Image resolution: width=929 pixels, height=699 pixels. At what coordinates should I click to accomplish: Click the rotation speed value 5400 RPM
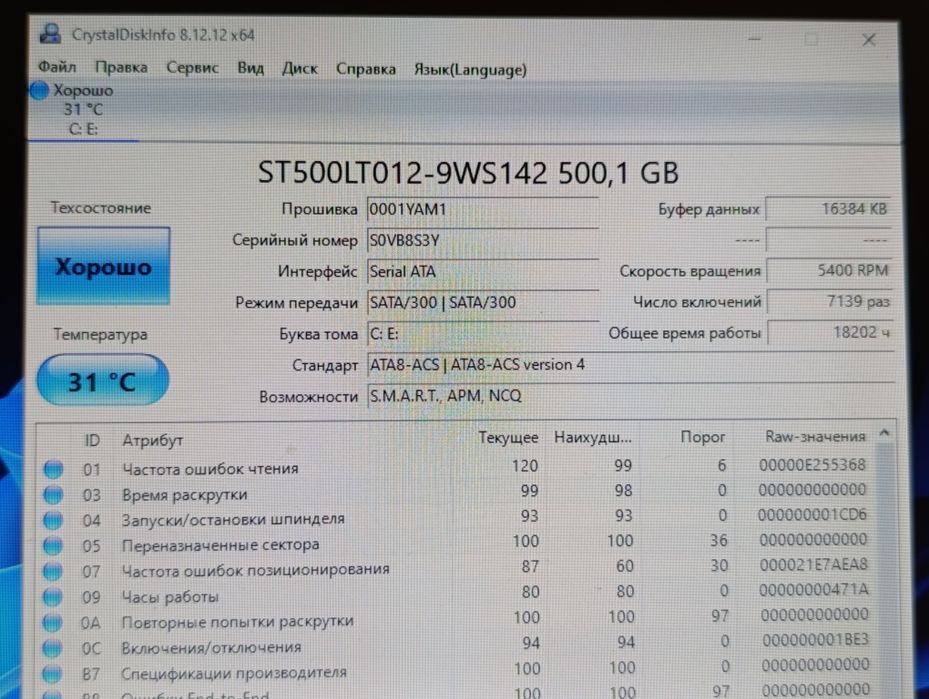(x=829, y=271)
